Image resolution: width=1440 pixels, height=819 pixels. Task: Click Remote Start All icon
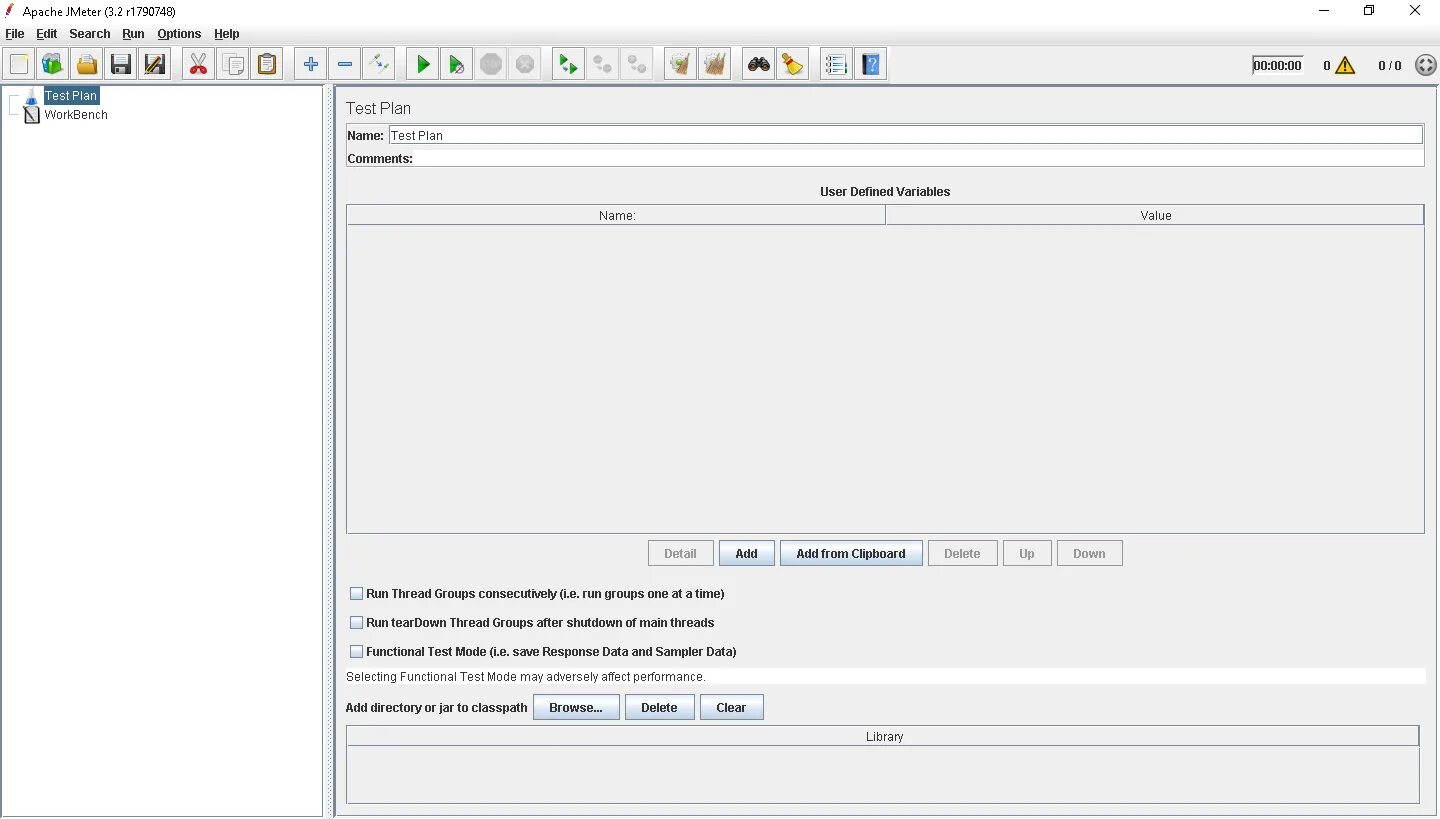coord(569,65)
